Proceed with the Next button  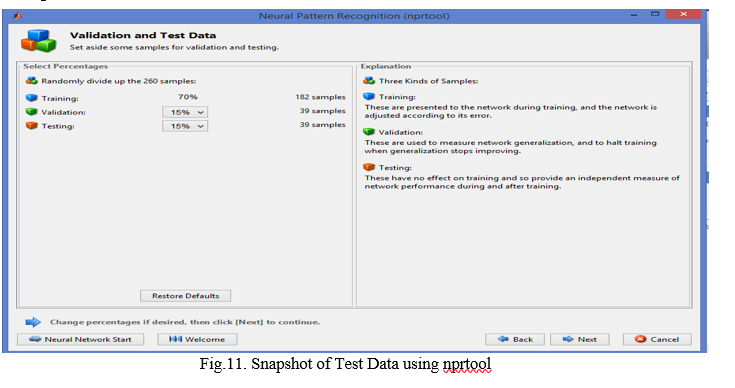click(x=579, y=339)
